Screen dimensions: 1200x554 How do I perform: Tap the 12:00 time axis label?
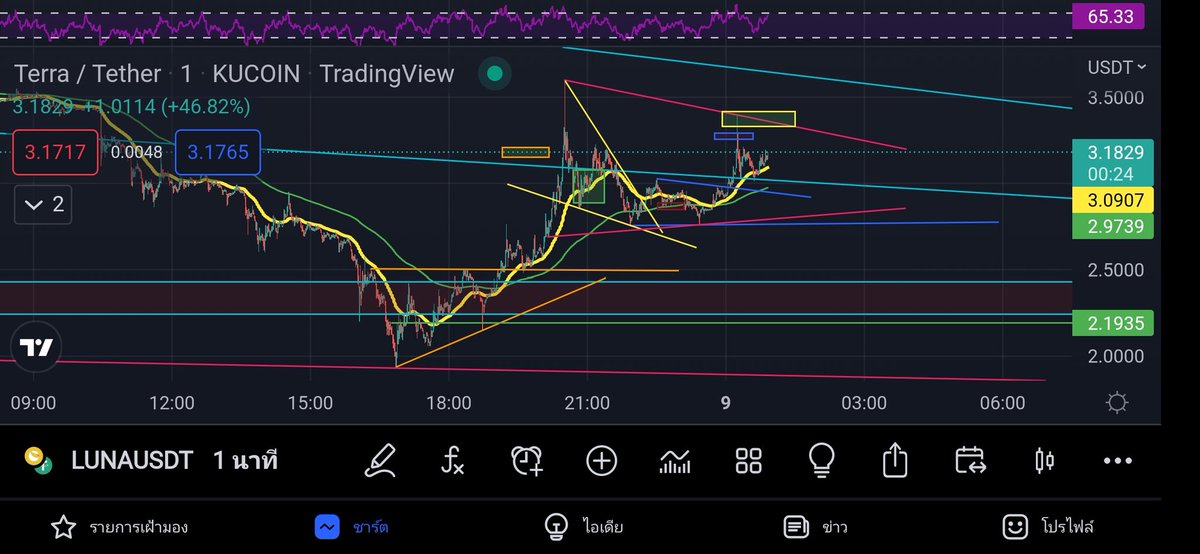tap(171, 402)
